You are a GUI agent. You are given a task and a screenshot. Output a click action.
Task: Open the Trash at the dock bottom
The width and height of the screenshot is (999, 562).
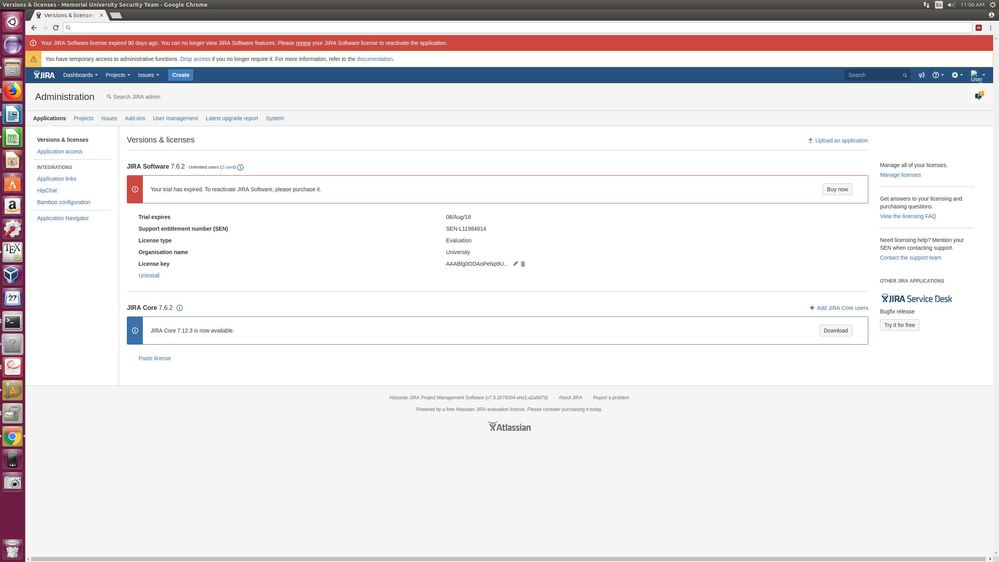pyautogui.click(x=12, y=547)
